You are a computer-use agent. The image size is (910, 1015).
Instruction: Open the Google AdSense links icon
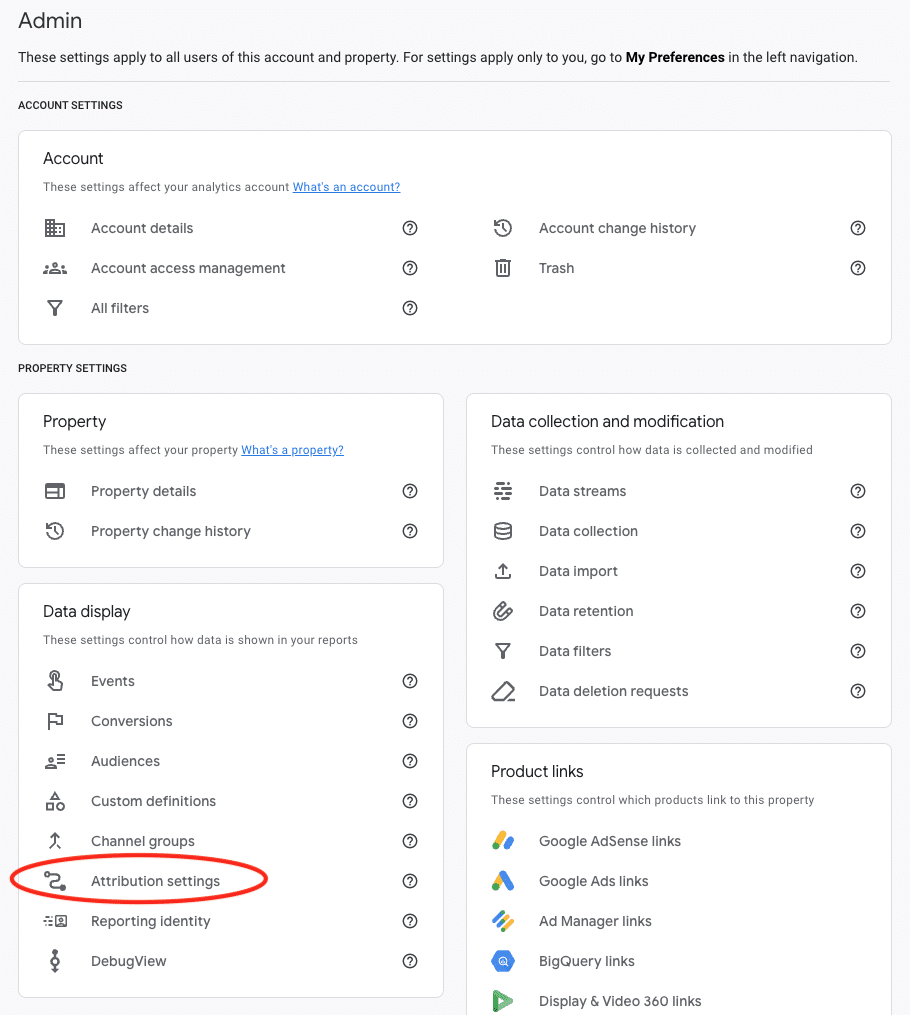coord(503,841)
